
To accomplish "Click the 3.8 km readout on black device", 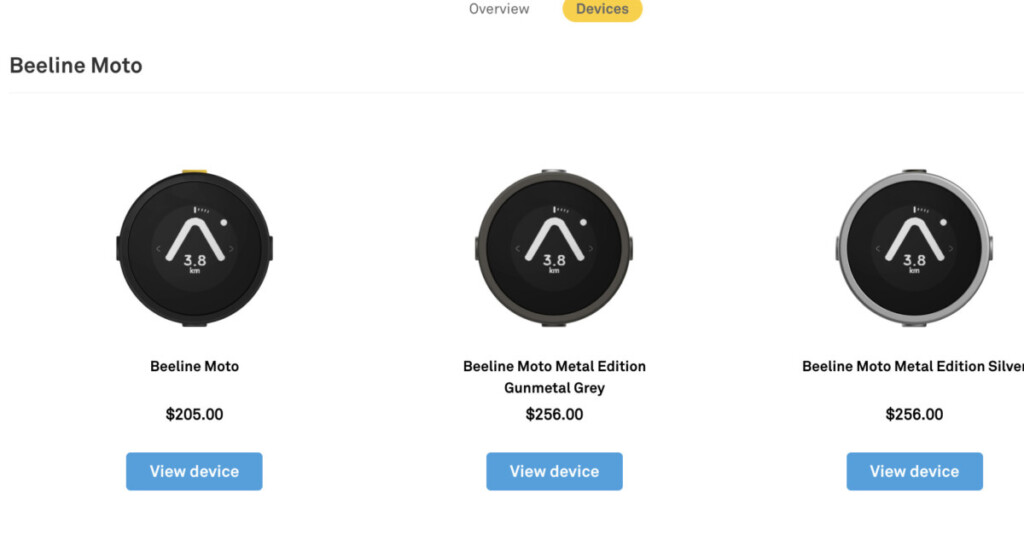I will pos(194,262).
